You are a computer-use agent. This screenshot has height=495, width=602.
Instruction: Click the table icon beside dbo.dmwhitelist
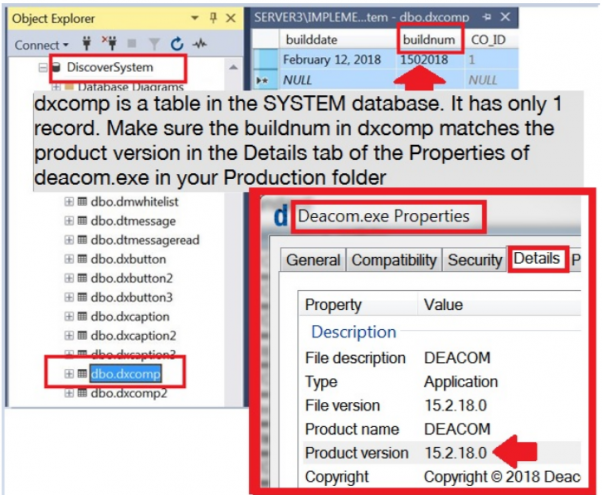point(82,201)
